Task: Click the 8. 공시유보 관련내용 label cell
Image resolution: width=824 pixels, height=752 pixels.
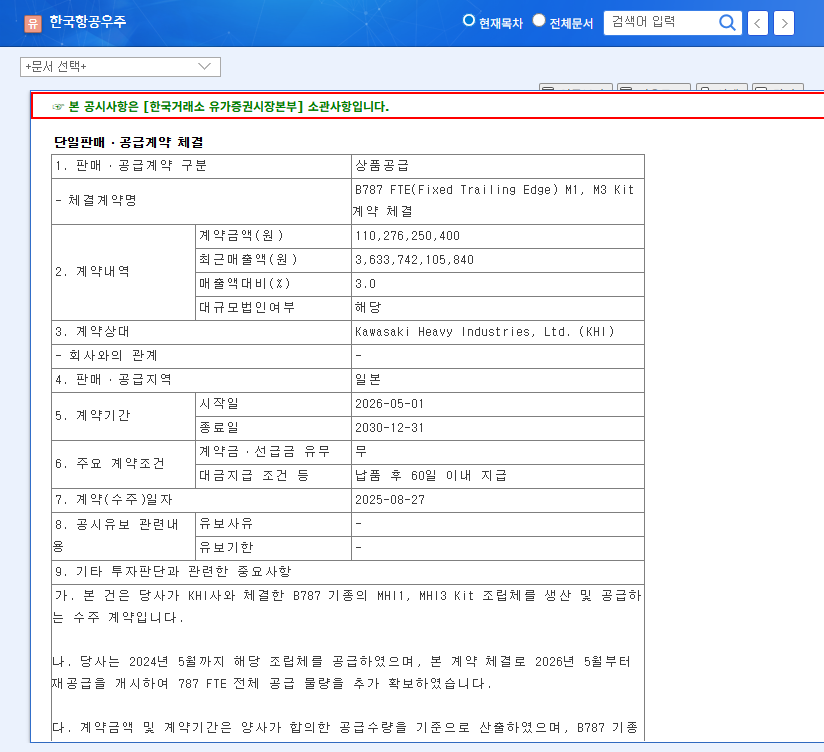Action: coord(123,537)
